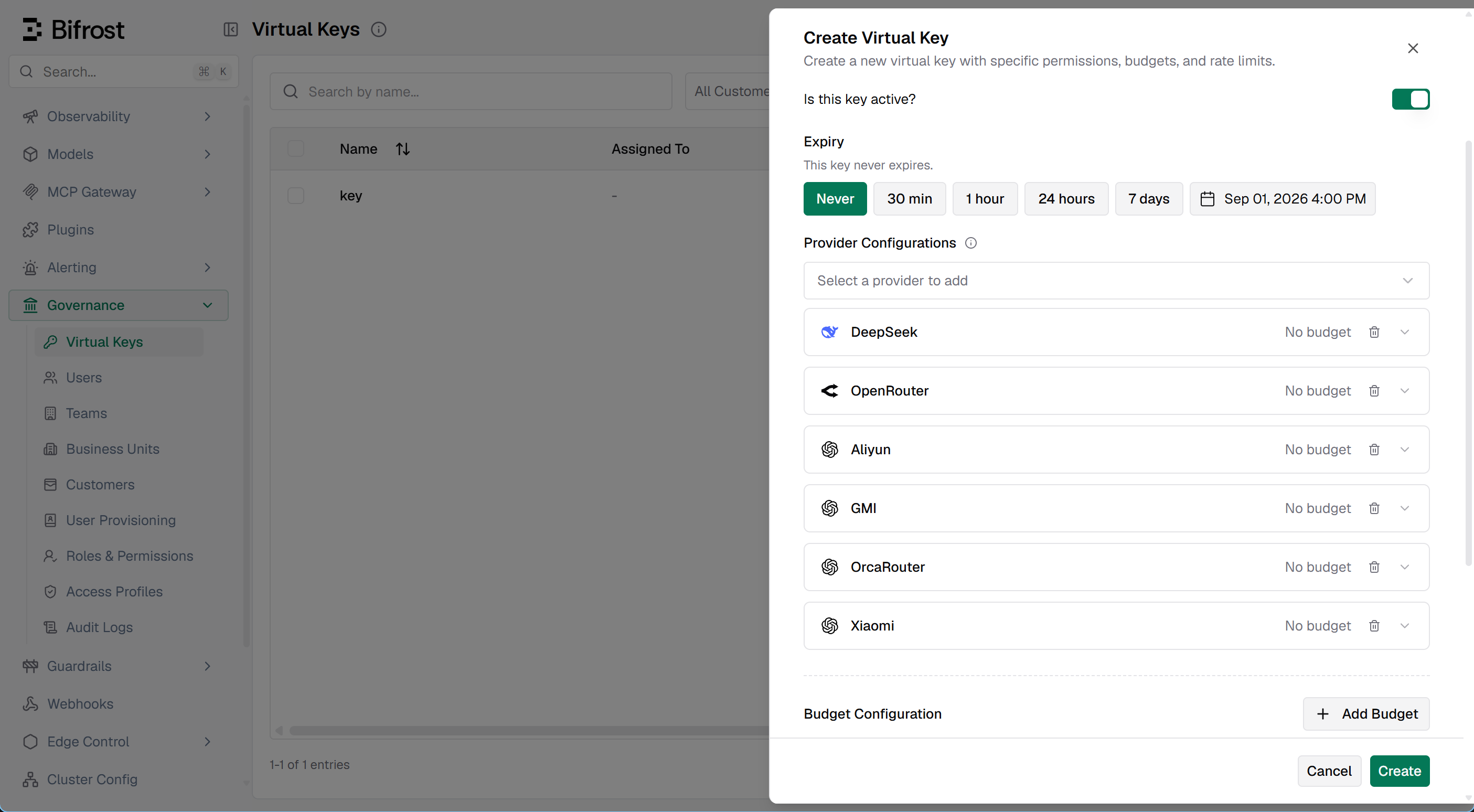Expand the MCP Gateway sidebar section
This screenshot has width=1474, height=812.
tap(119, 193)
